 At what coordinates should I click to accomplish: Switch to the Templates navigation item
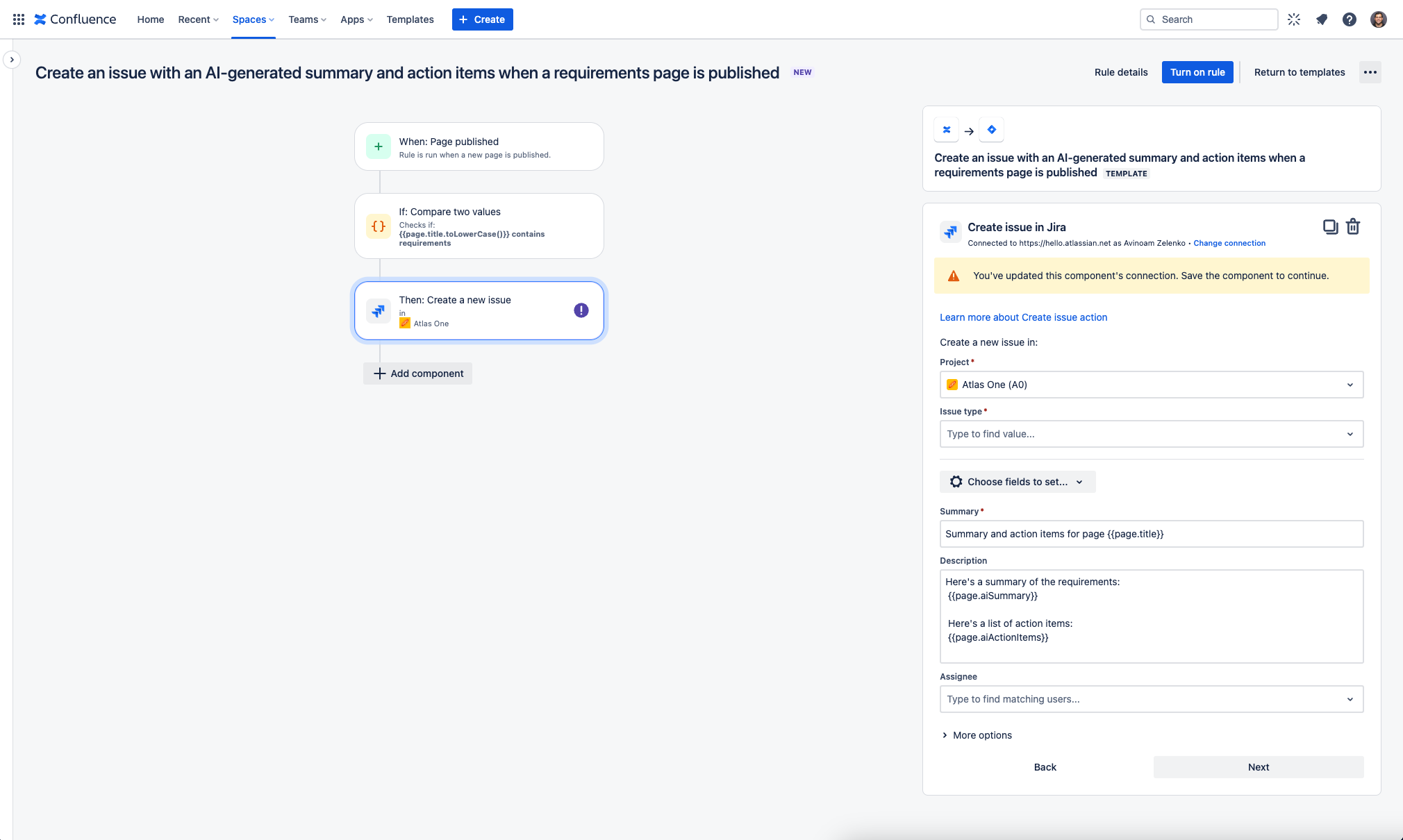(x=410, y=19)
